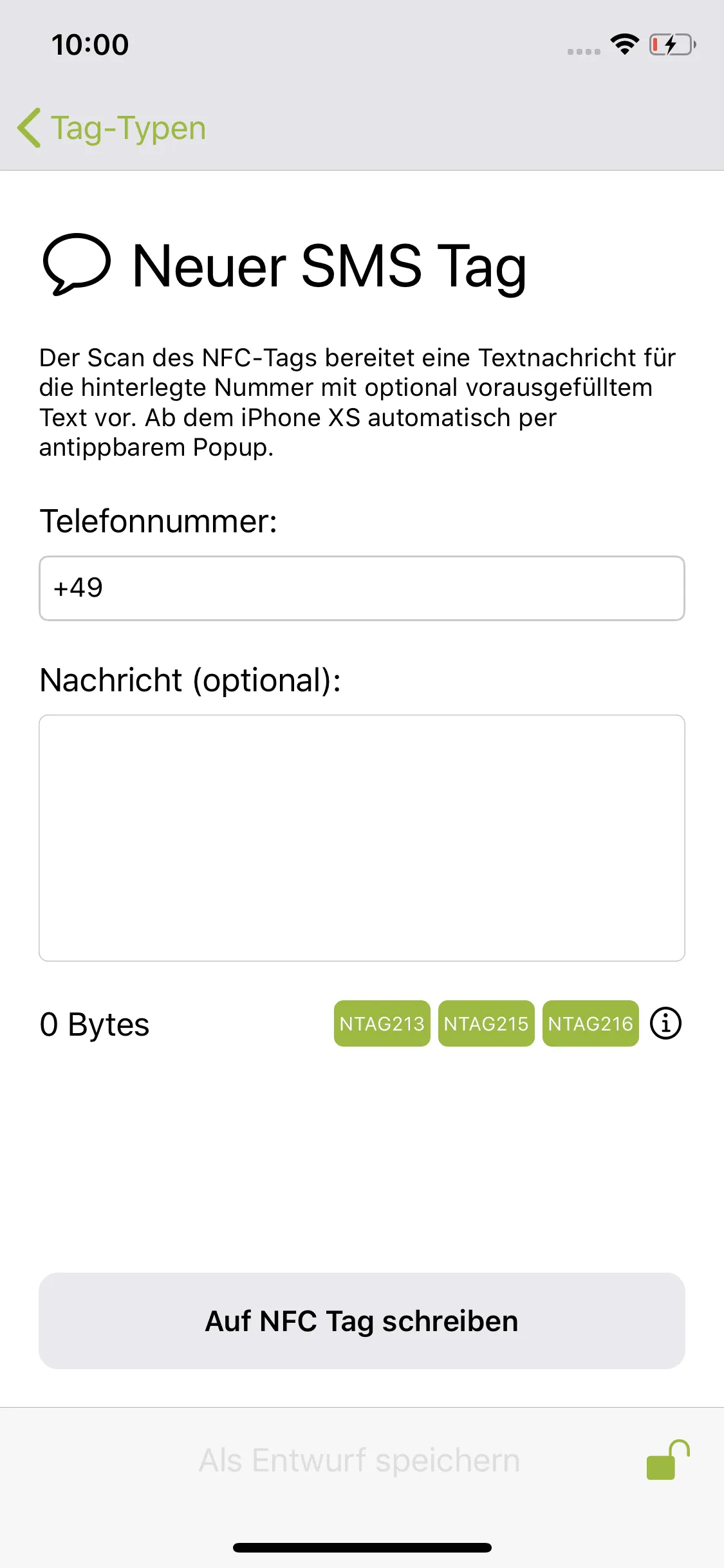Tap the home indicator bar

point(362,1547)
